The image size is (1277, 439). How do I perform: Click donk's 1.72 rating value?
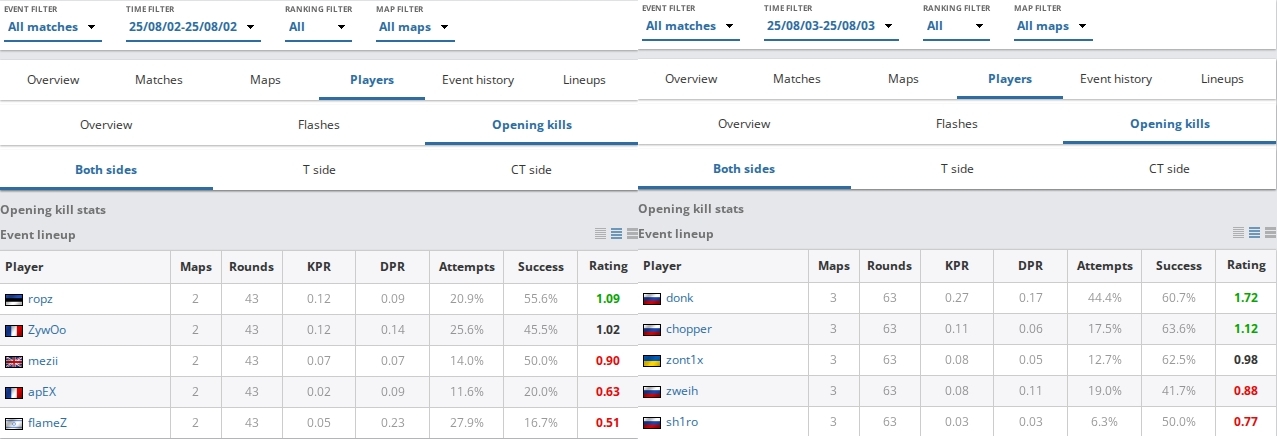[x=1246, y=298]
